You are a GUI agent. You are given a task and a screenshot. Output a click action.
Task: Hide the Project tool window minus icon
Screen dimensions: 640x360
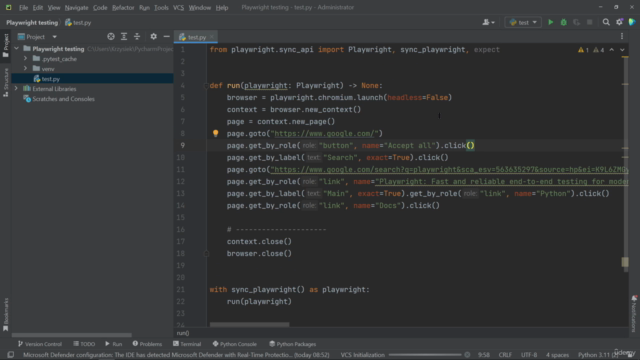click(167, 37)
